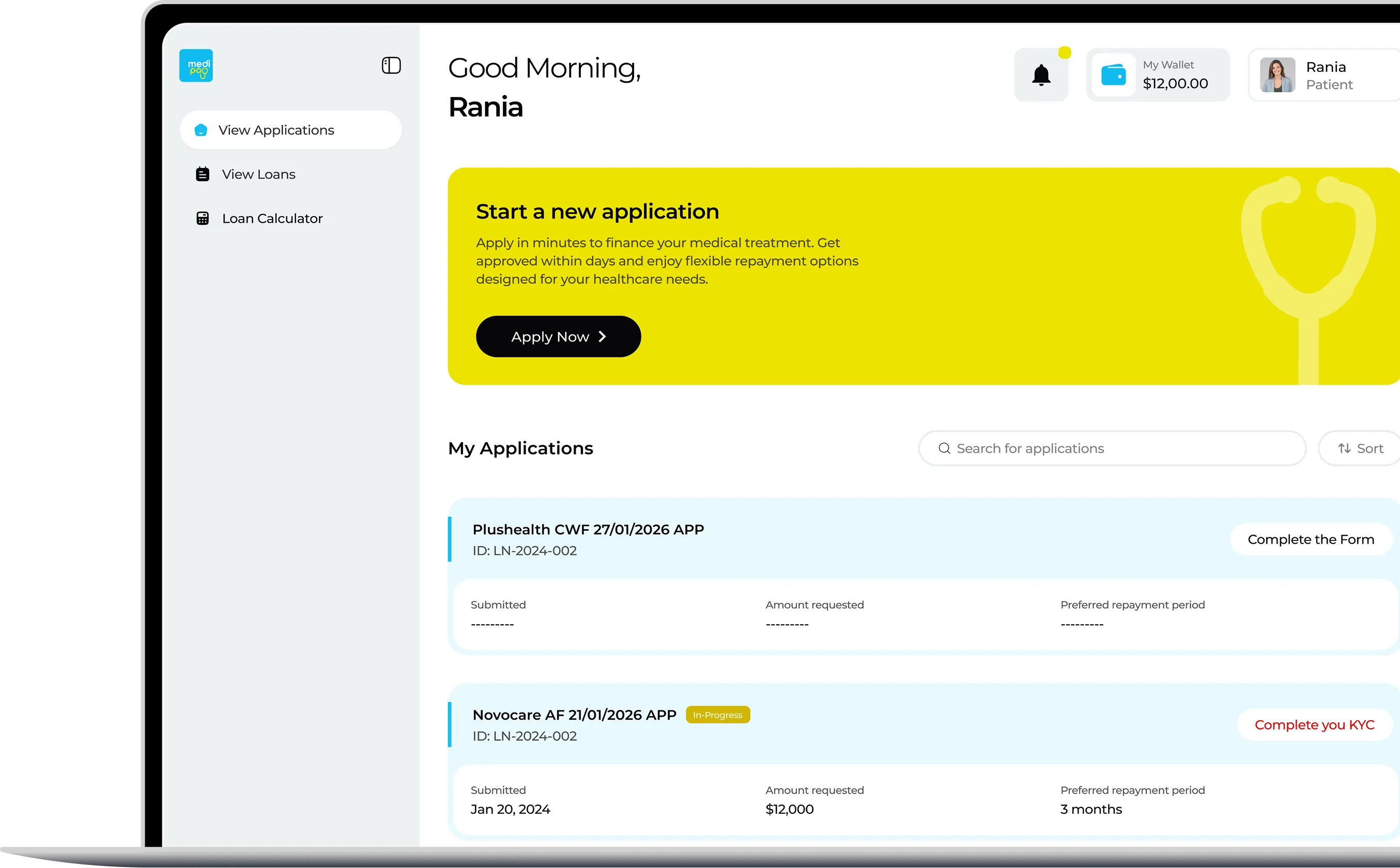Click Complete the Form button
Image resolution: width=1400 pixels, height=868 pixels.
[x=1311, y=539]
